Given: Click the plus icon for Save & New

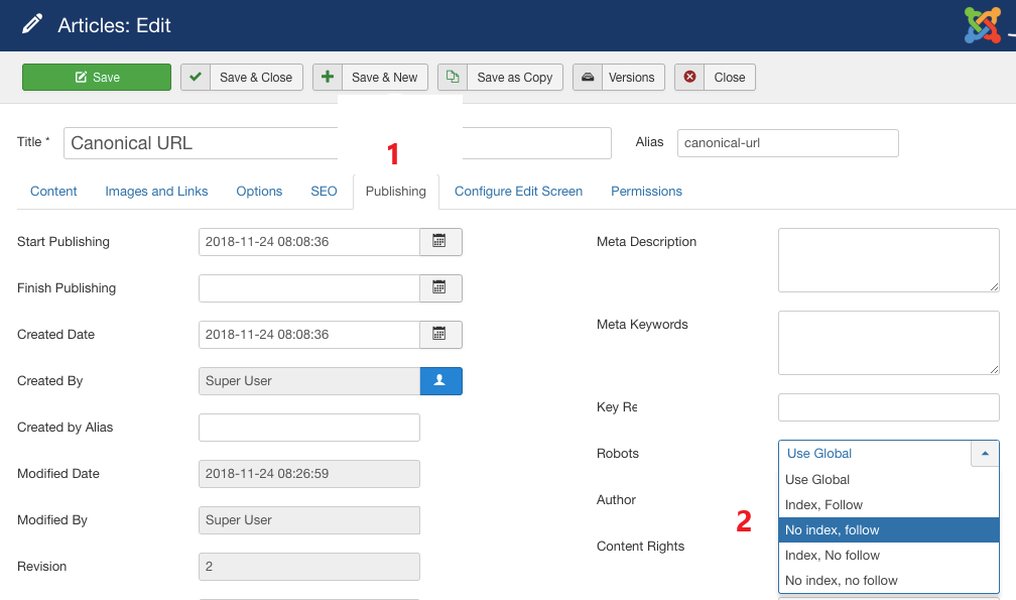Looking at the screenshot, I should point(327,77).
